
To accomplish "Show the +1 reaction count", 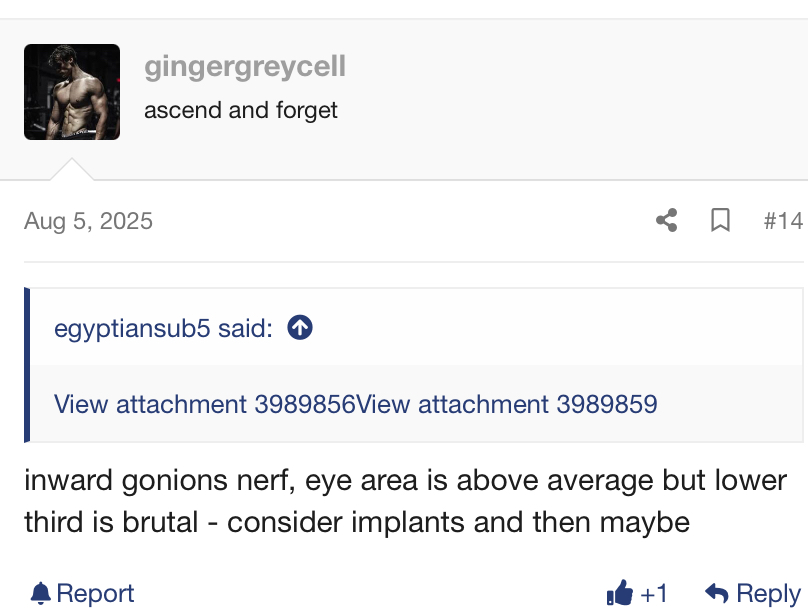I will (654, 594).
